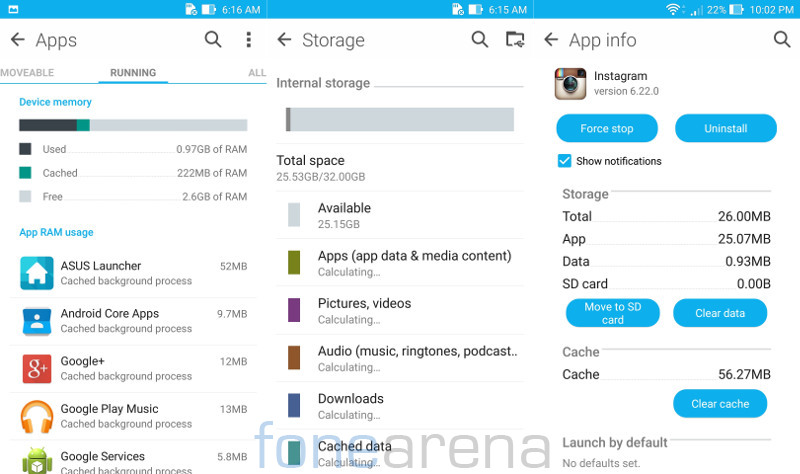Tap the Google Services android icon
800x474 pixels.
(37, 461)
